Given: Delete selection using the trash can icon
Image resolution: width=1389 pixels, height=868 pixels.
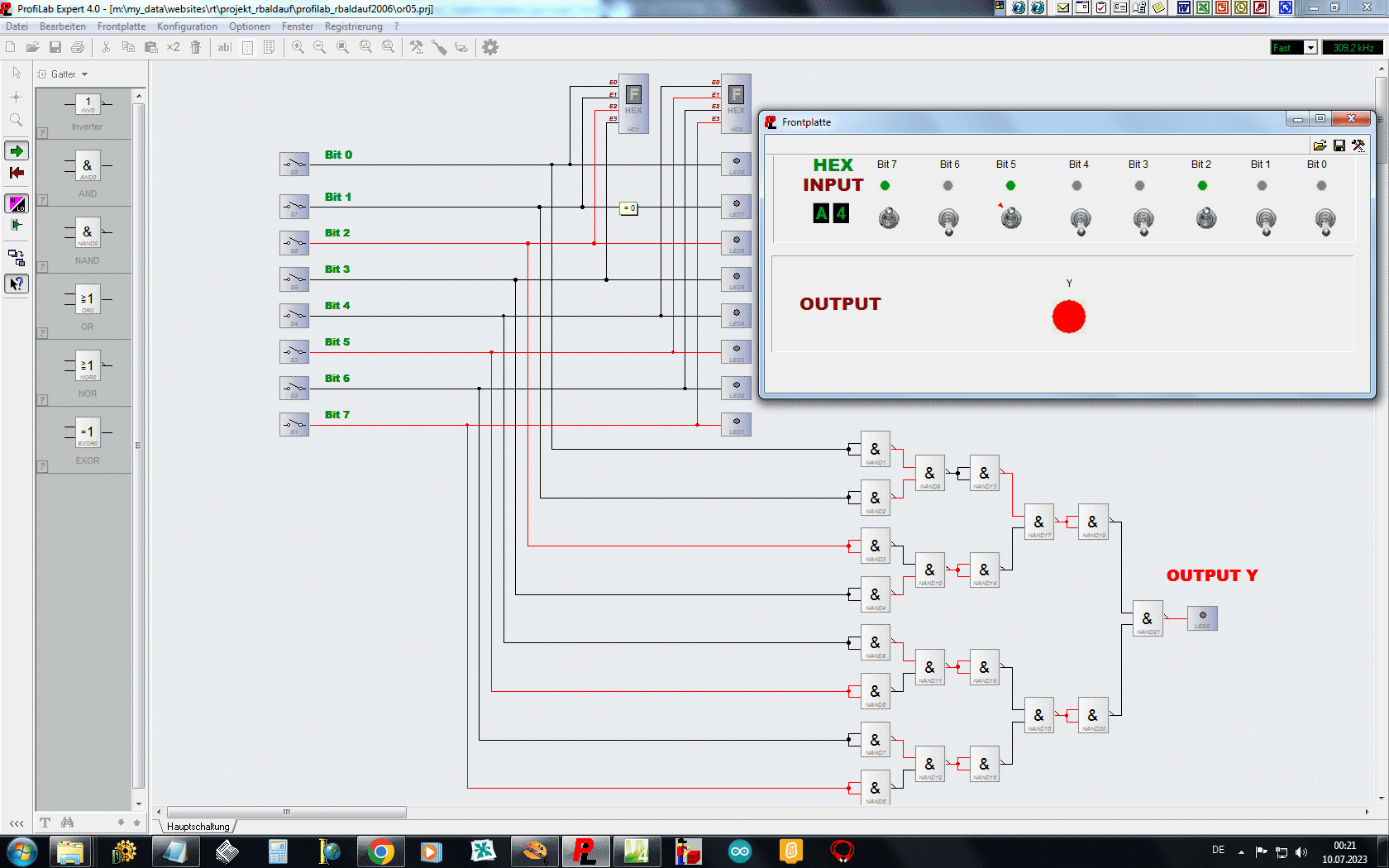Looking at the screenshot, I should (x=195, y=47).
